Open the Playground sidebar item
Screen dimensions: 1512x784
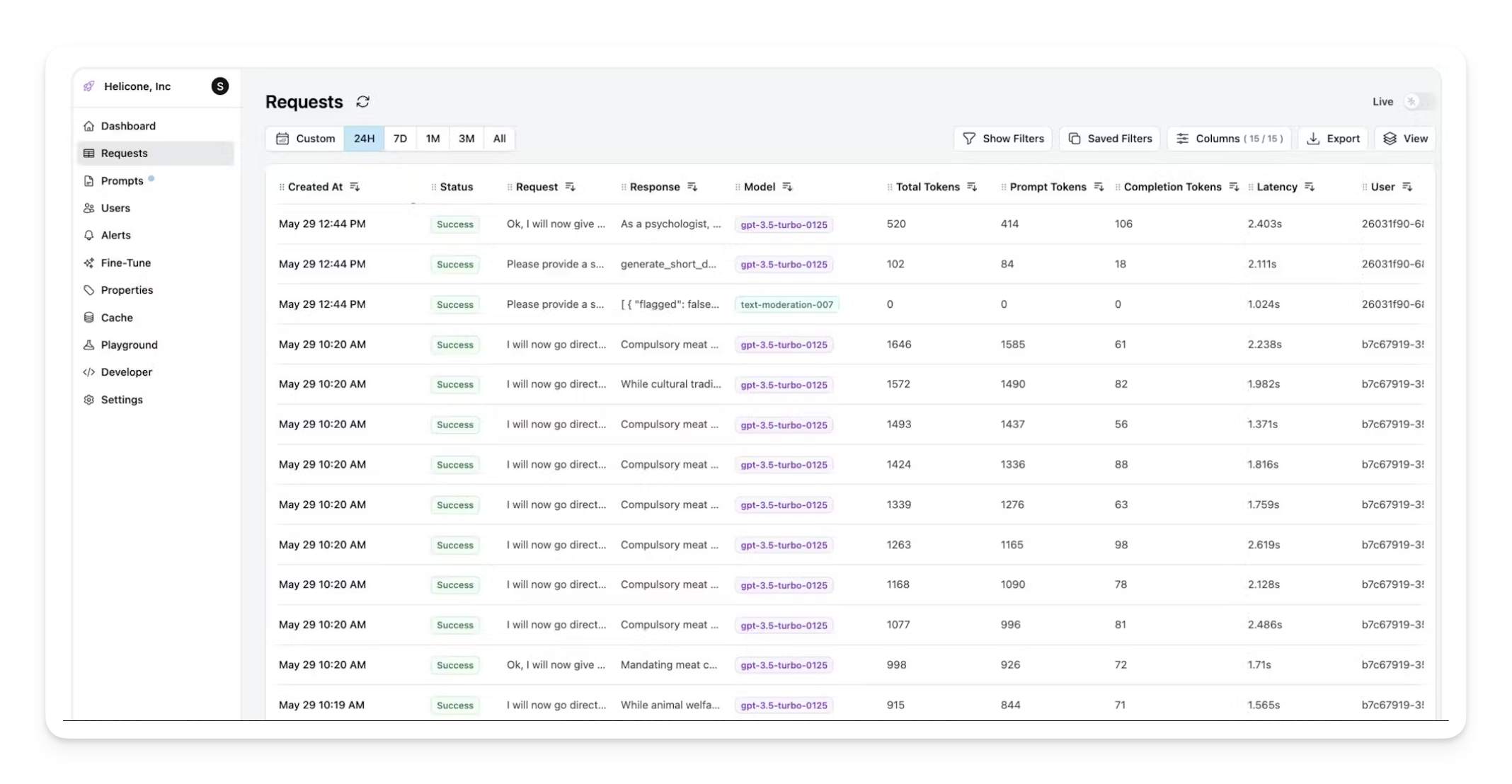point(129,345)
